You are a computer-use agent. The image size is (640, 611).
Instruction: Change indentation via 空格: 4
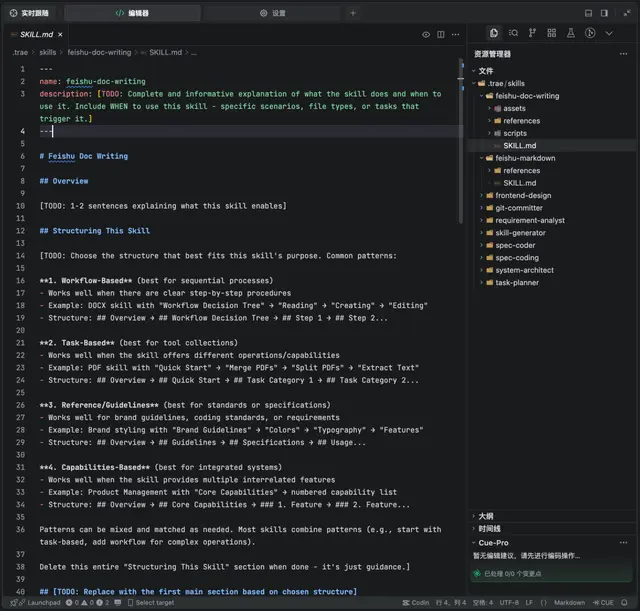[x=483, y=603]
